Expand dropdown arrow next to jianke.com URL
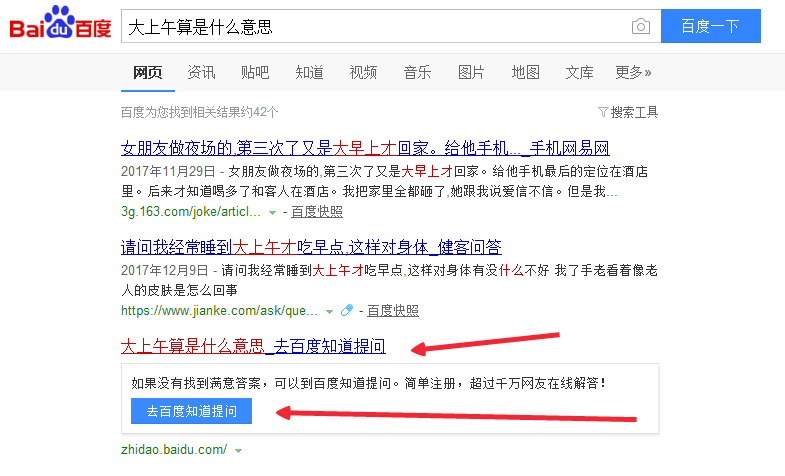Screen dimensions: 785x476 tap(329, 312)
